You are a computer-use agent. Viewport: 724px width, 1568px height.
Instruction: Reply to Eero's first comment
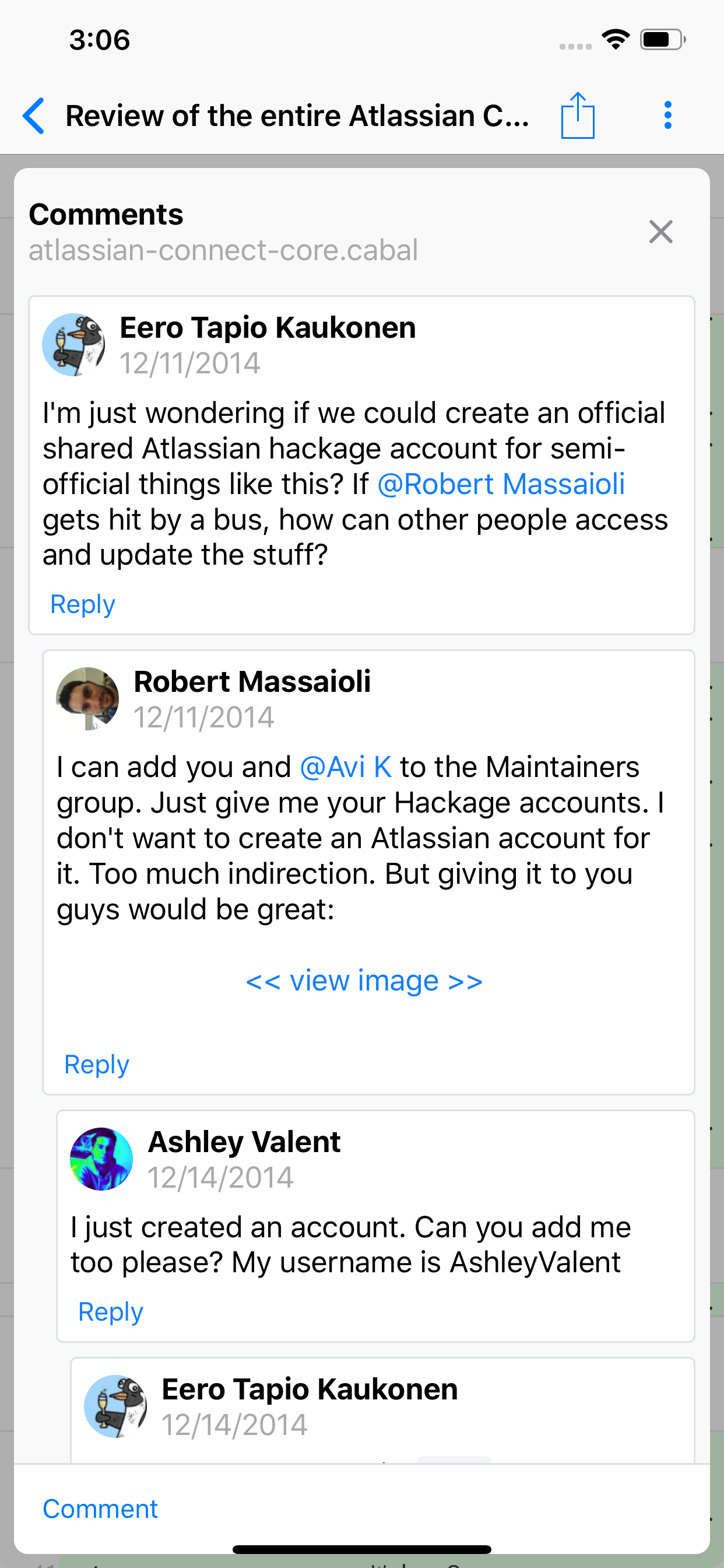[x=82, y=603]
